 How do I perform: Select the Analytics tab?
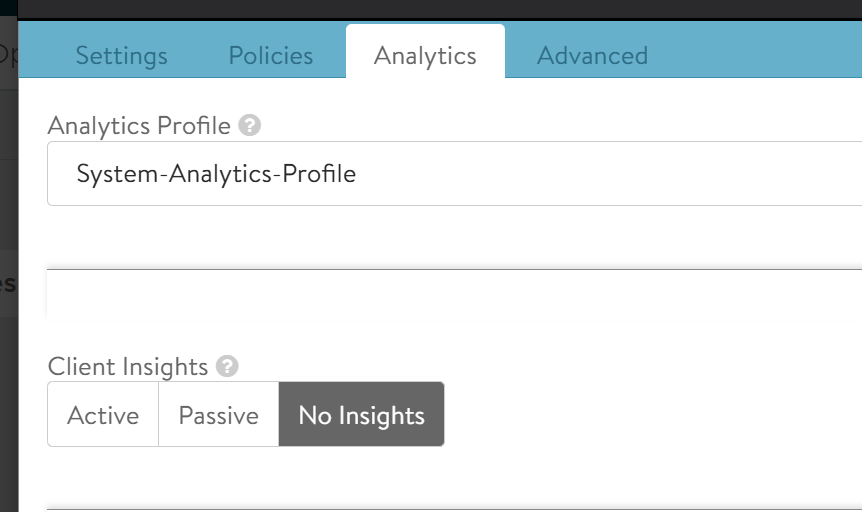click(x=425, y=55)
